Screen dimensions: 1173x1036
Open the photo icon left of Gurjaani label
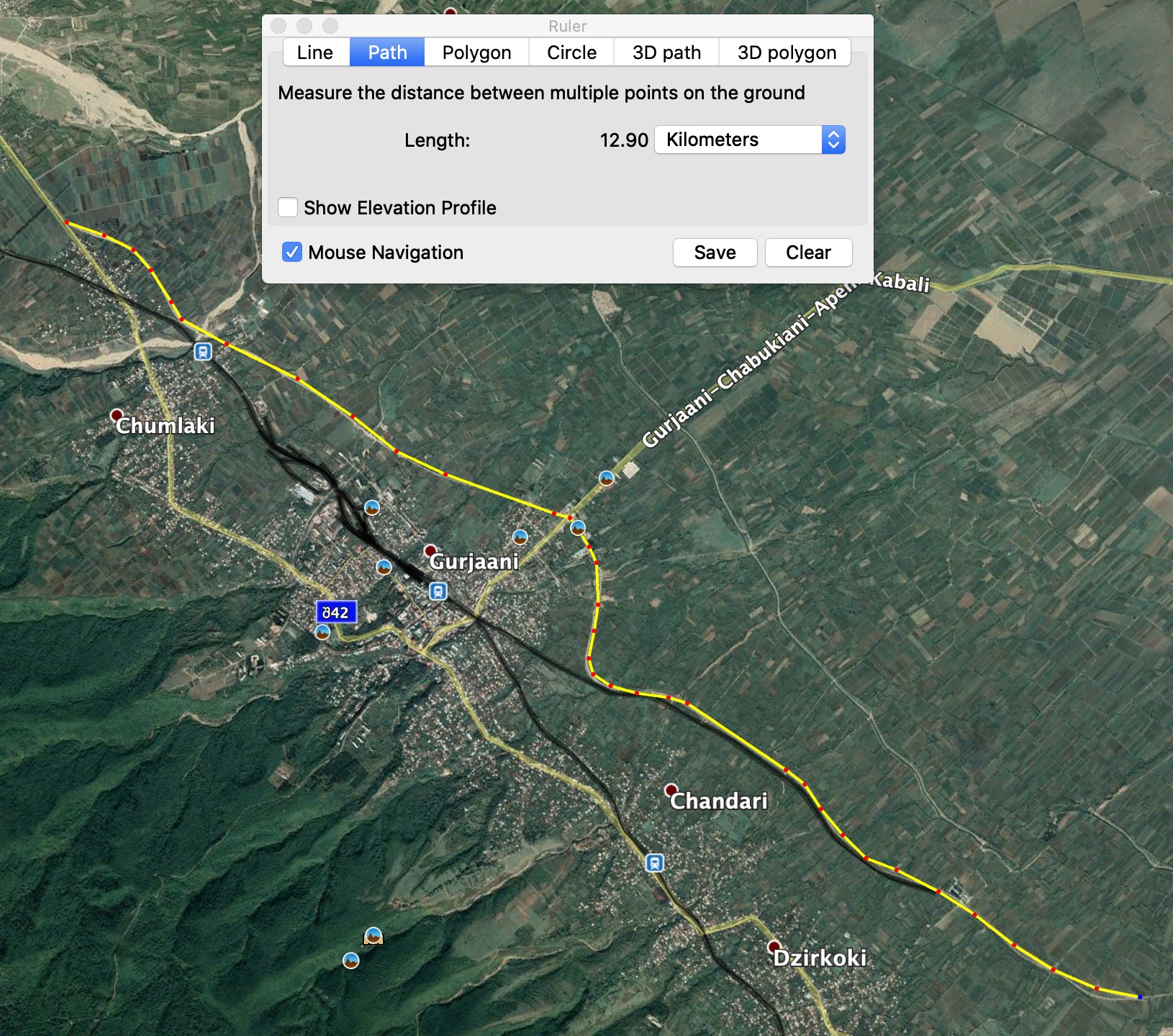(x=384, y=566)
